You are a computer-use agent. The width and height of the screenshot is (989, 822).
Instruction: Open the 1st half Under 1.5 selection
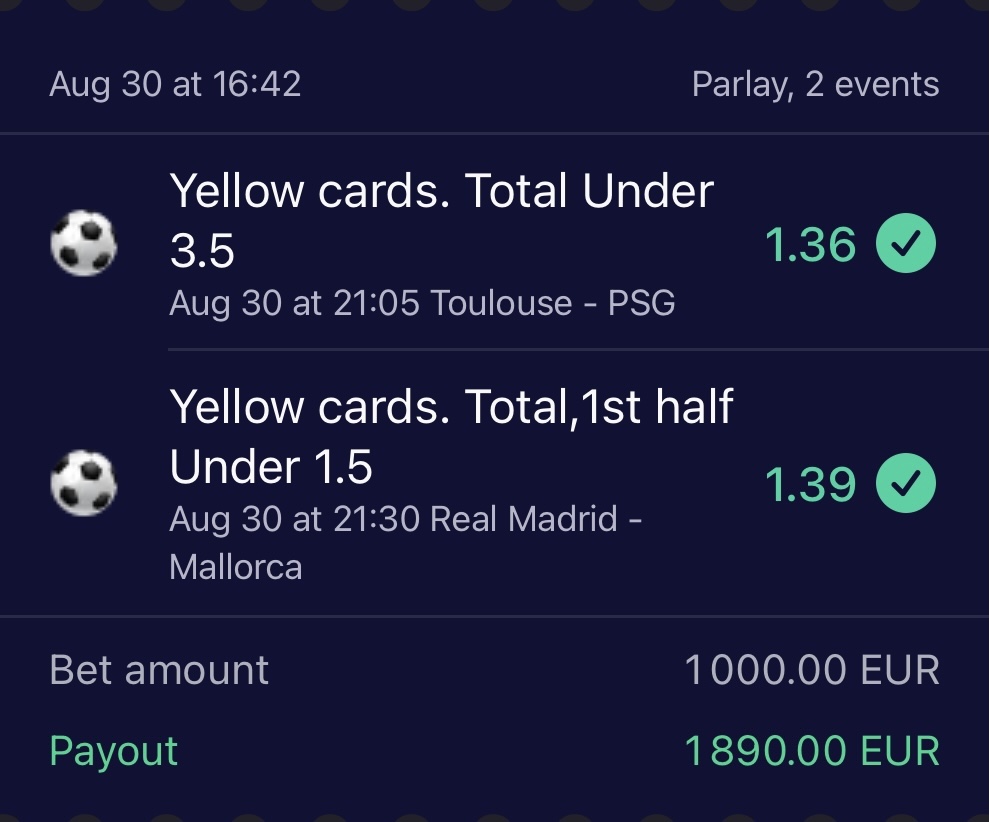(451, 437)
